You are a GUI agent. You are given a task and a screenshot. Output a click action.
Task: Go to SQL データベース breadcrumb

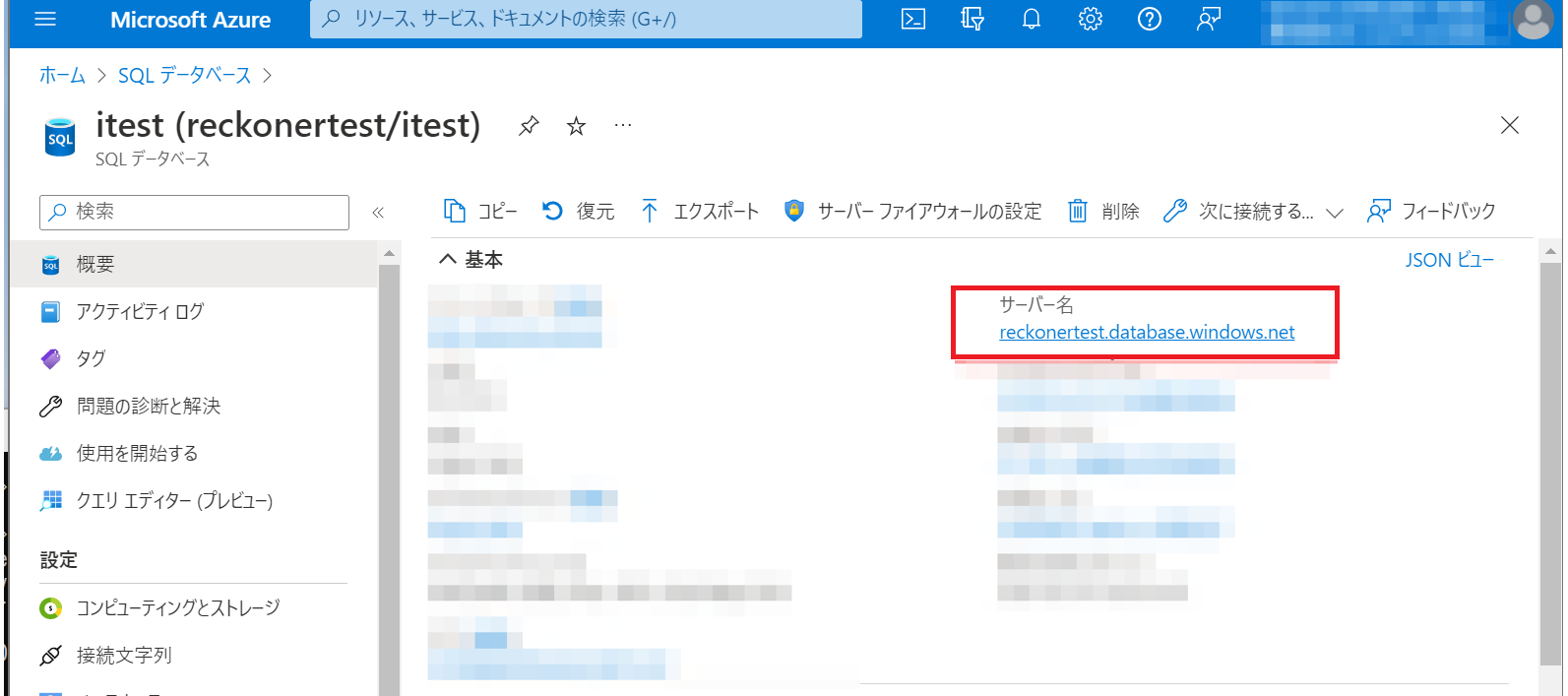pos(185,76)
